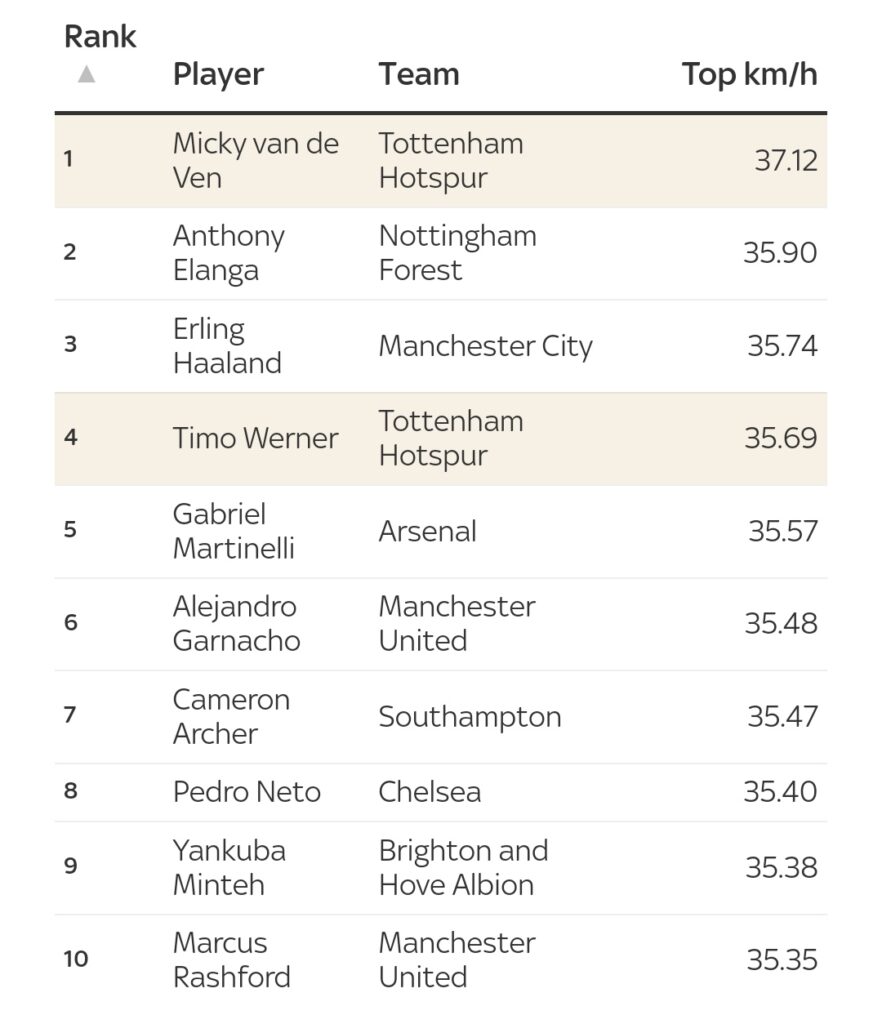Click the 37.12 top speed value
The width and height of the screenshot is (882, 1024).
785,160
